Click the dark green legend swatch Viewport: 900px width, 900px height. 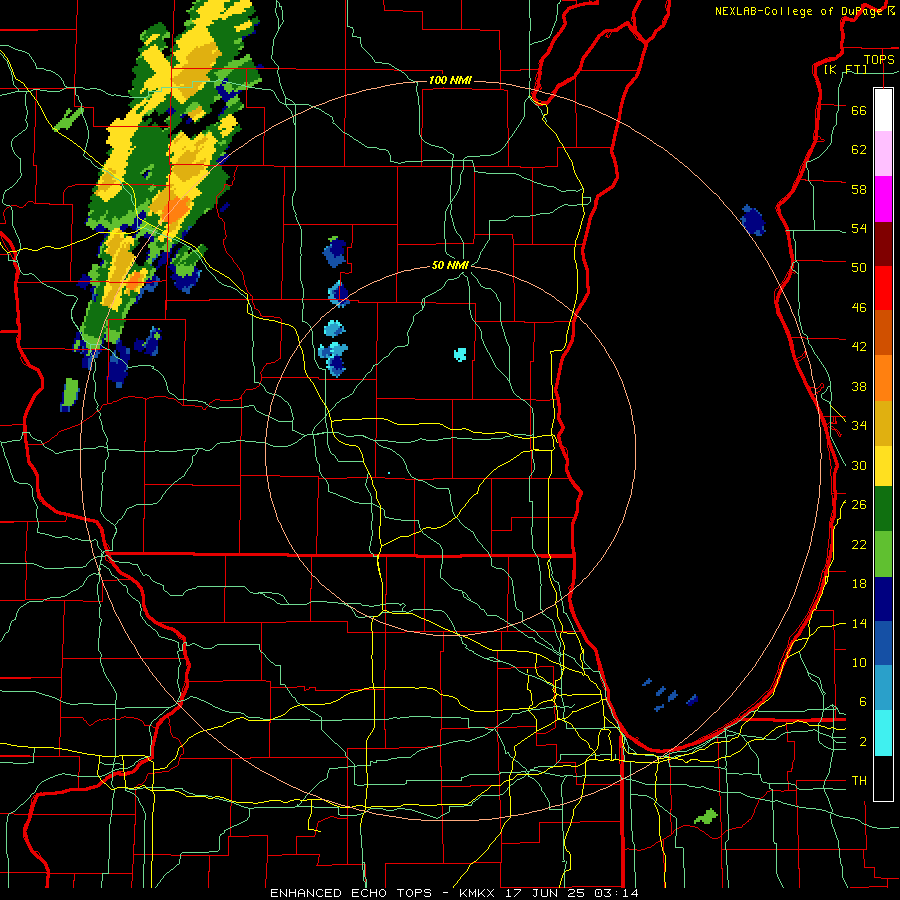(883, 509)
